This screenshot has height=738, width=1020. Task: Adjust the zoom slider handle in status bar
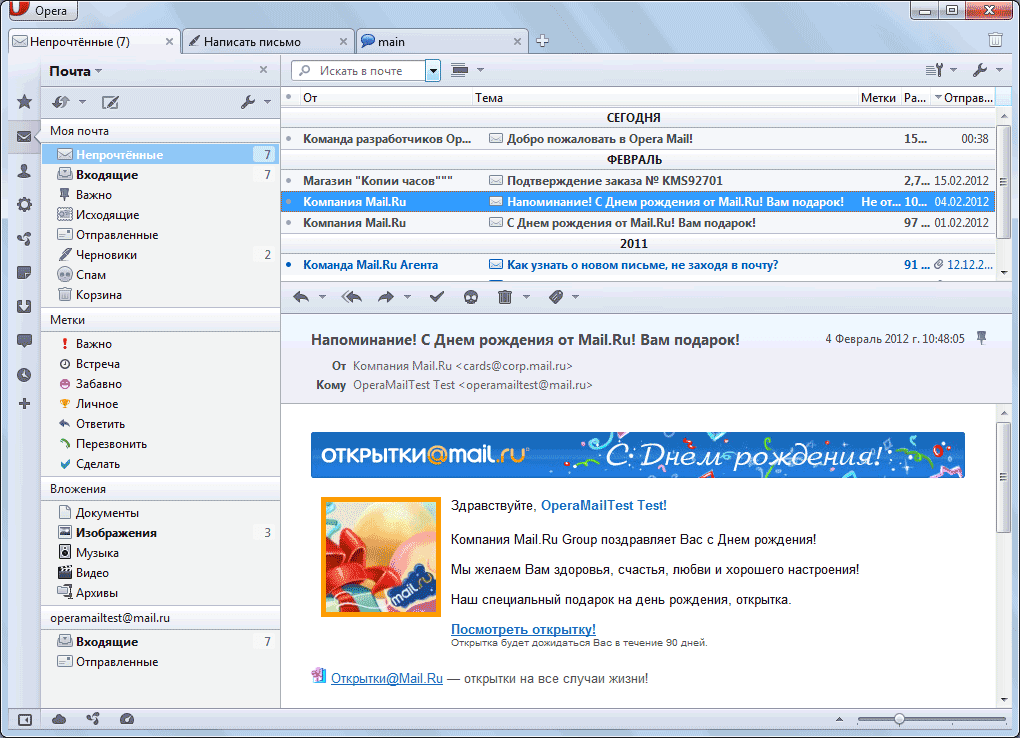click(x=899, y=719)
